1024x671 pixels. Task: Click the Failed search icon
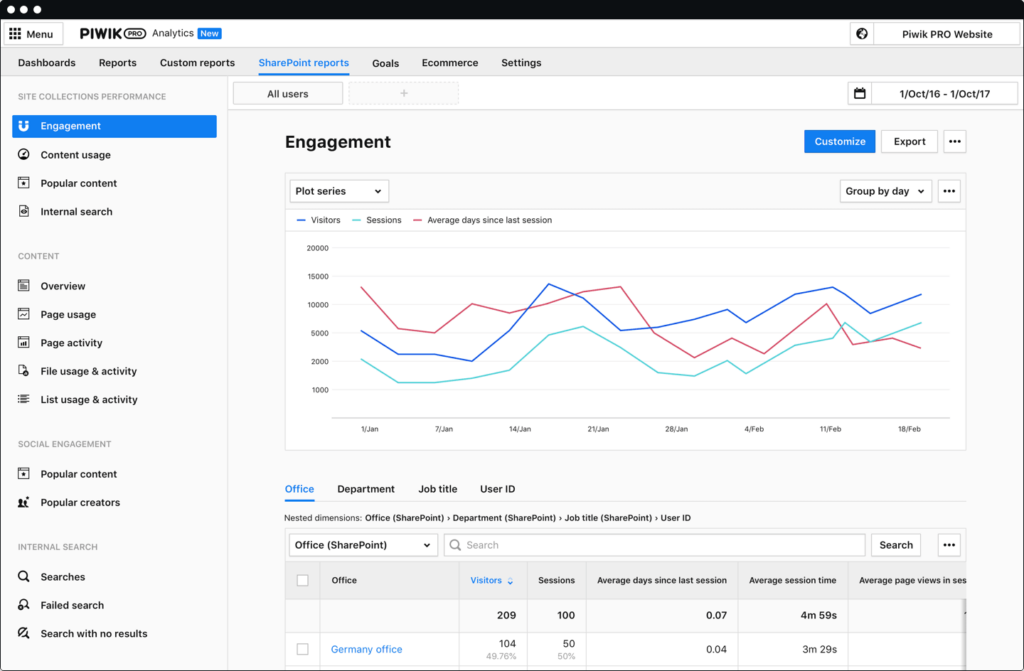click(x=24, y=604)
